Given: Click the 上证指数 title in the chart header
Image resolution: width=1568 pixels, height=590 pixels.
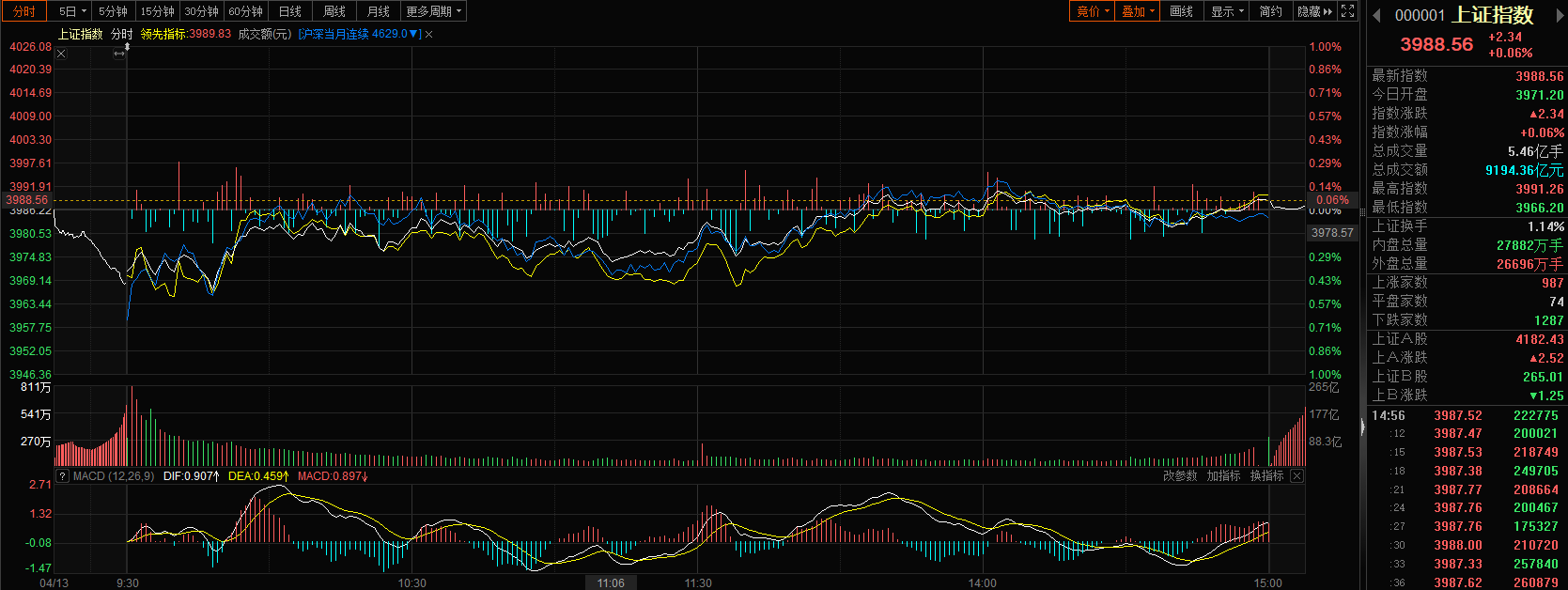Looking at the screenshot, I should (81, 34).
